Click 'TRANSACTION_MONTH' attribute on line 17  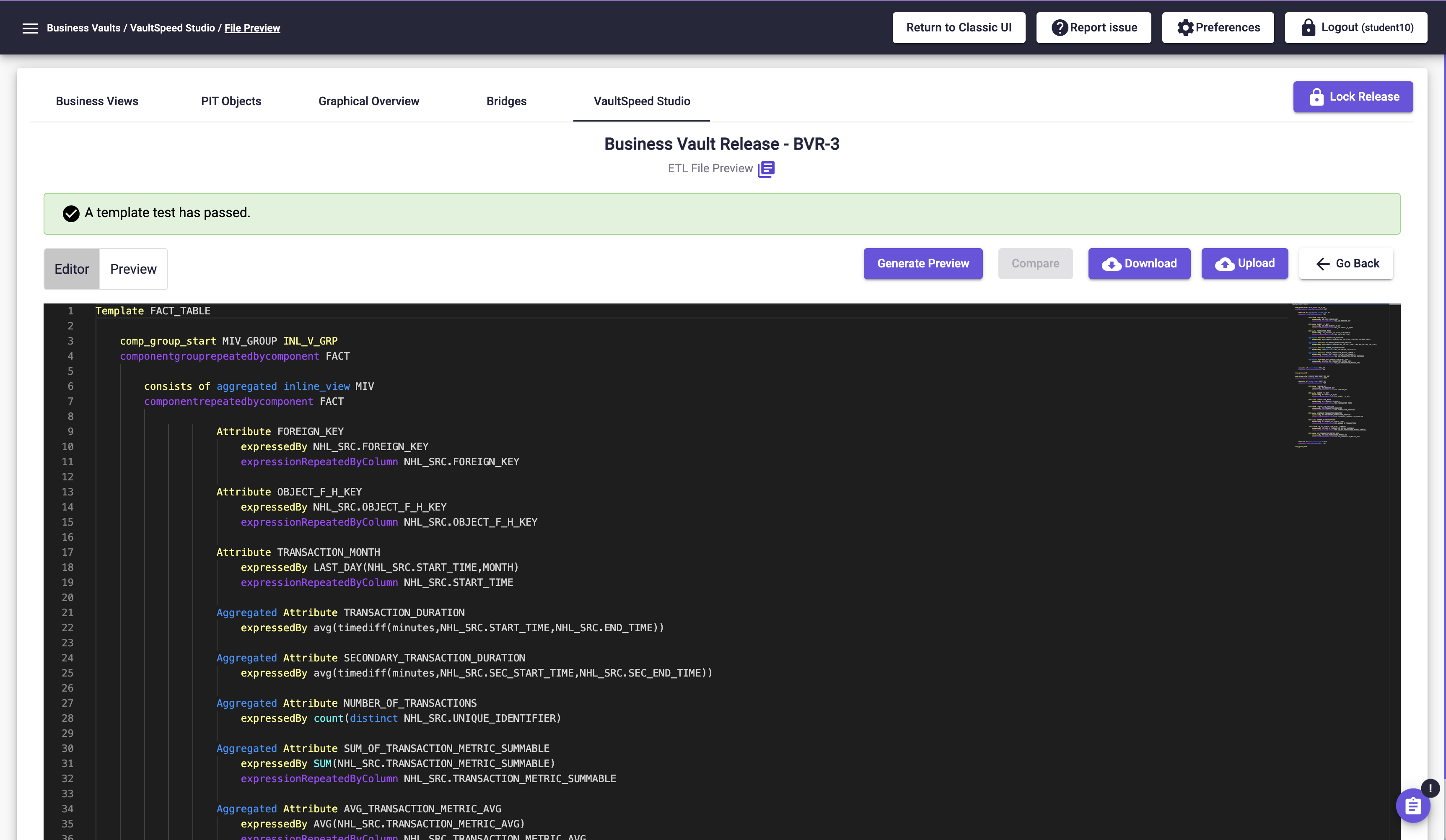[x=328, y=552]
